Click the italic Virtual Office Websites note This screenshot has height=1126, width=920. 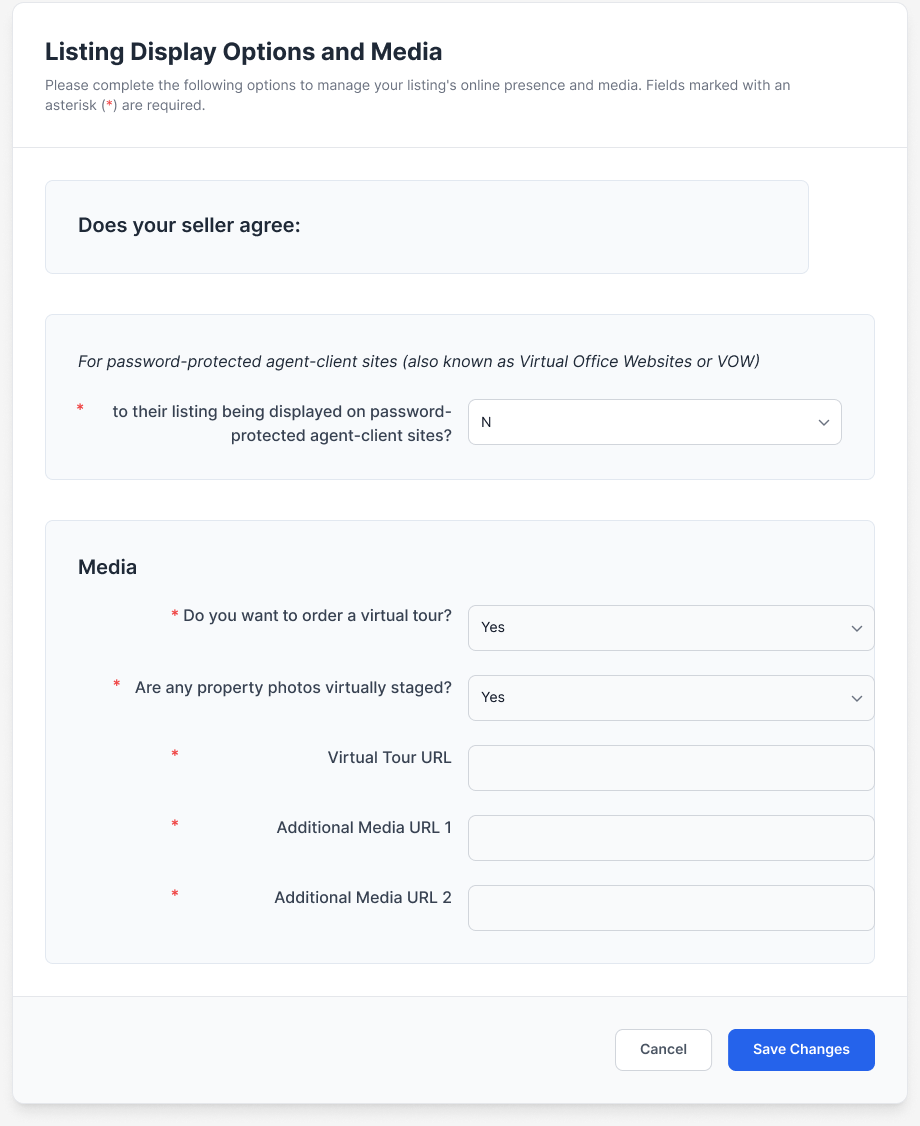pos(418,362)
